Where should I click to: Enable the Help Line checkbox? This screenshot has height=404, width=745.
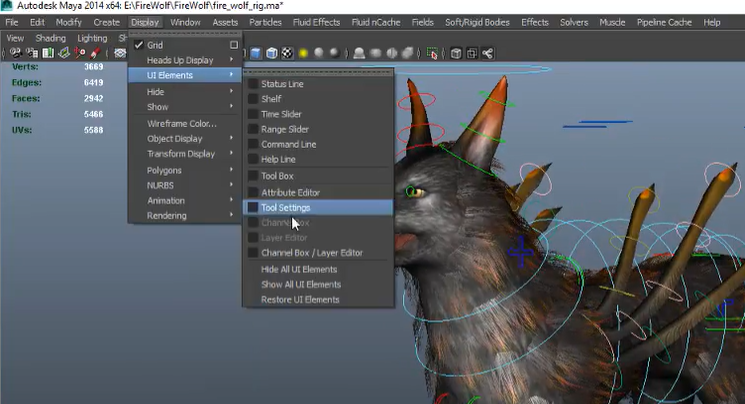(x=253, y=159)
